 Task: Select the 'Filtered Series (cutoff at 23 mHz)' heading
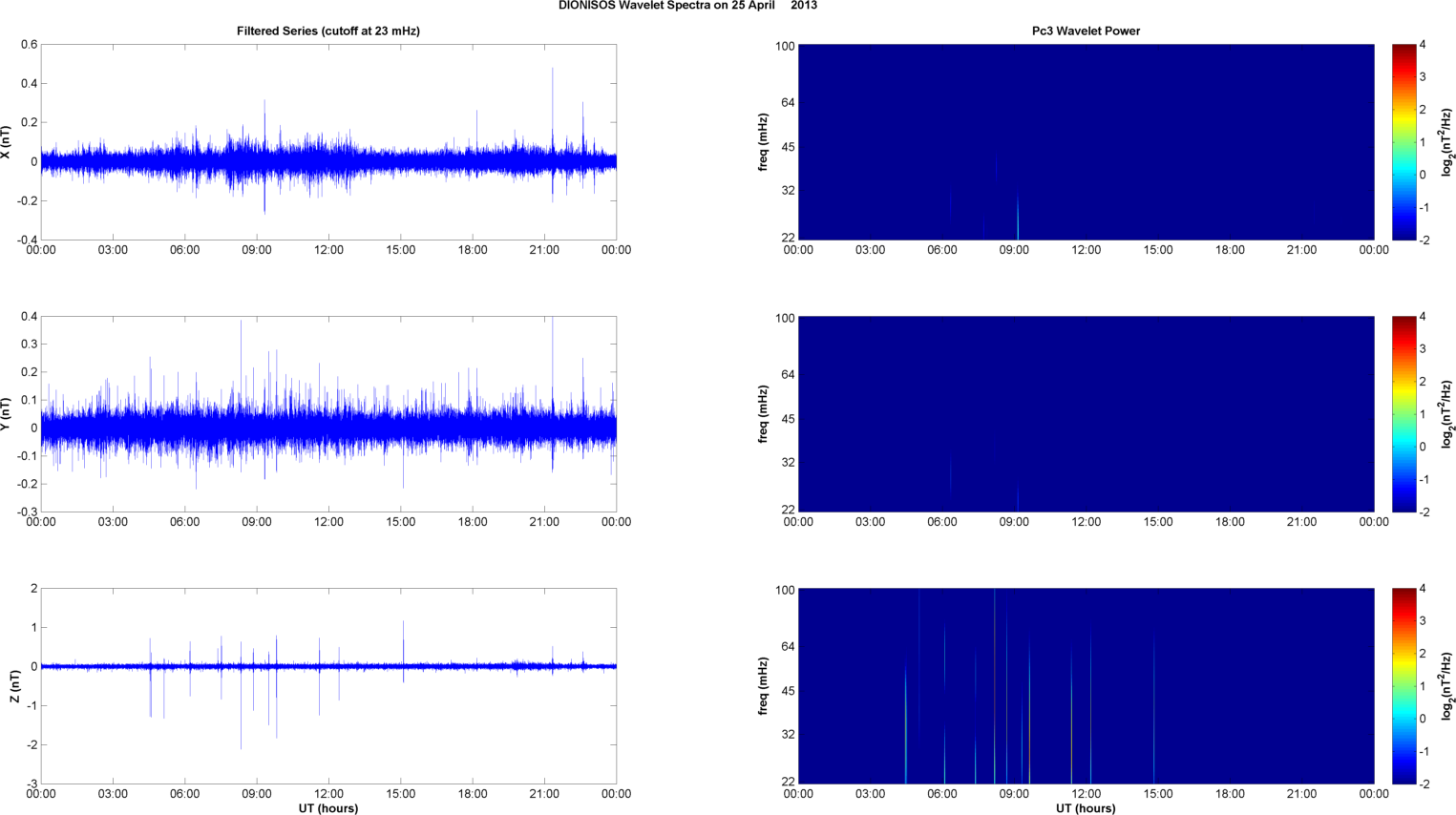pyautogui.click(x=328, y=31)
